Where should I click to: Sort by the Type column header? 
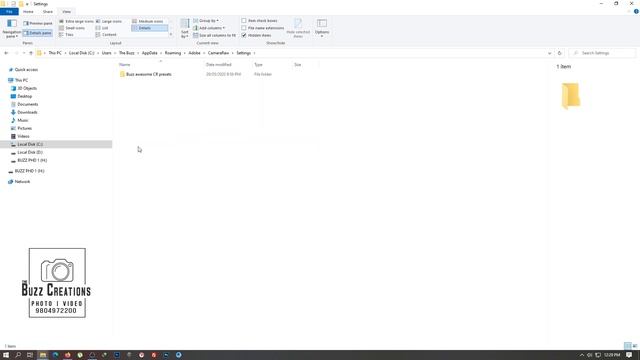[258, 64]
